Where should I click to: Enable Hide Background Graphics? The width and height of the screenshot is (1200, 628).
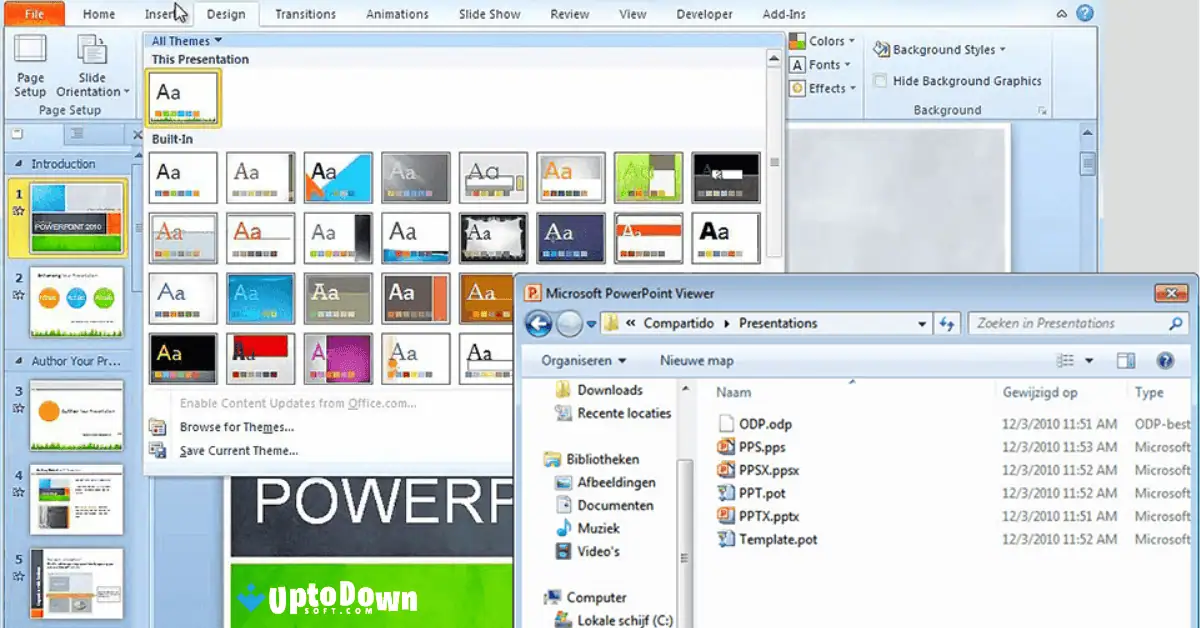coord(880,81)
